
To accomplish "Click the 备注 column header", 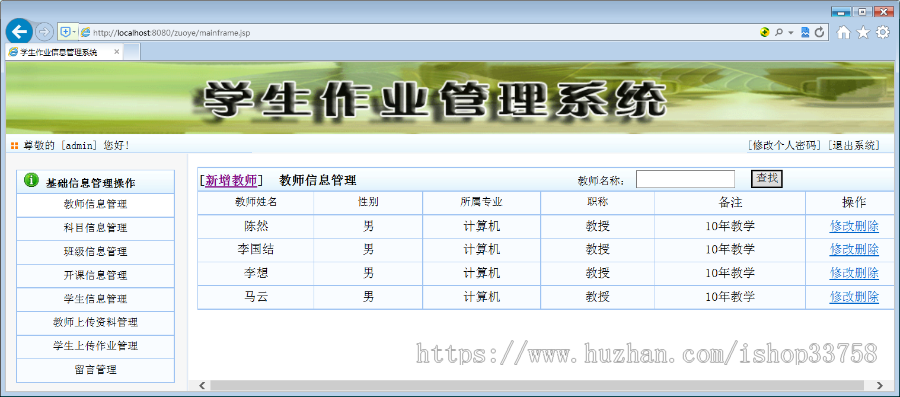I will point(730,203).
